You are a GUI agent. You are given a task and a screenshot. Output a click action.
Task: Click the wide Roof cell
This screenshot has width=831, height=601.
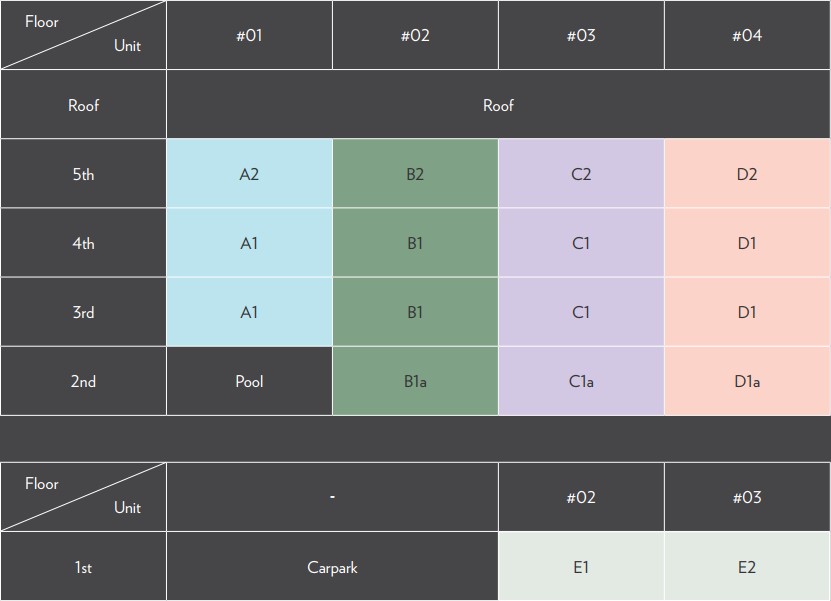(498, 104)
